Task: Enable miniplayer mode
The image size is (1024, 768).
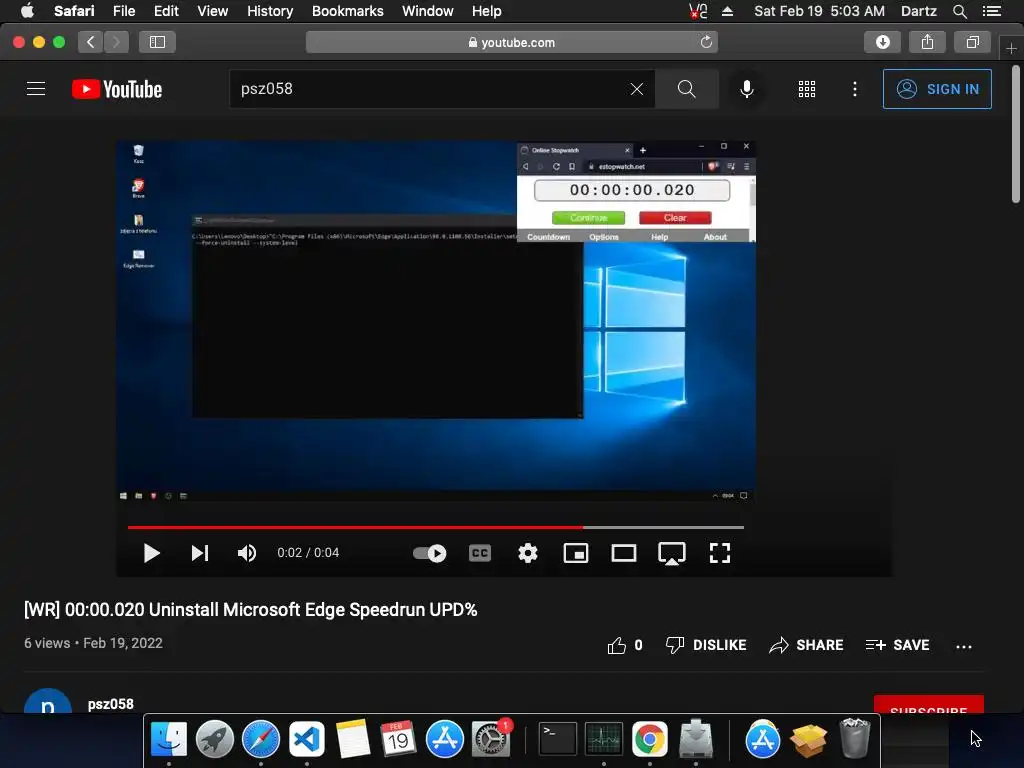Action: click(576, 553)
